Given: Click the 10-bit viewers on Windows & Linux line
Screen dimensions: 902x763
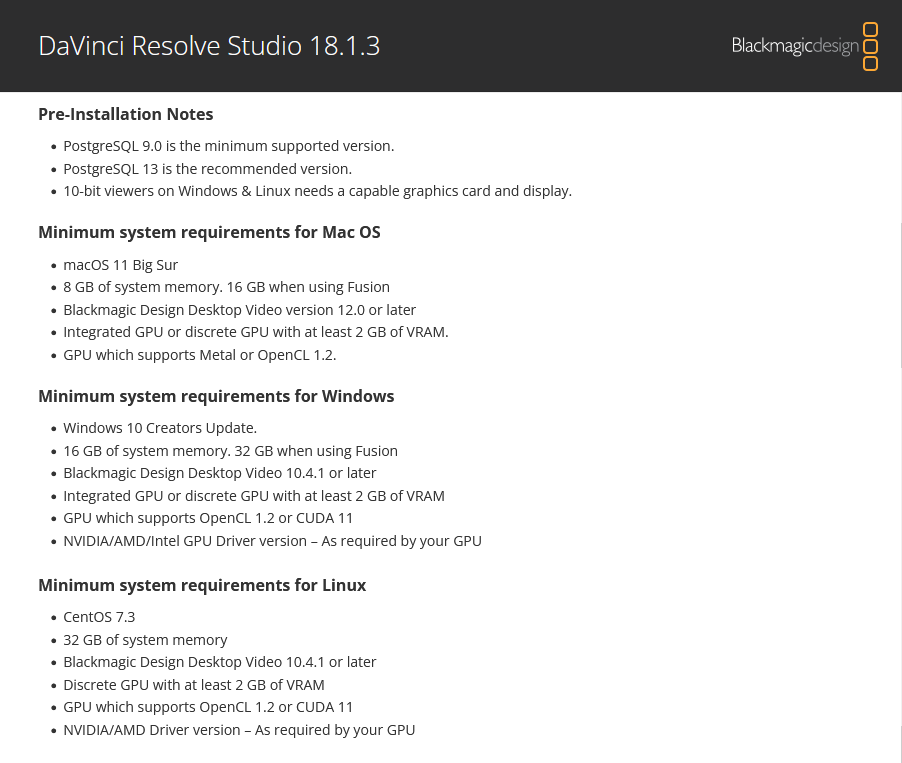Looking at the screenshot, I should point(317,191).
